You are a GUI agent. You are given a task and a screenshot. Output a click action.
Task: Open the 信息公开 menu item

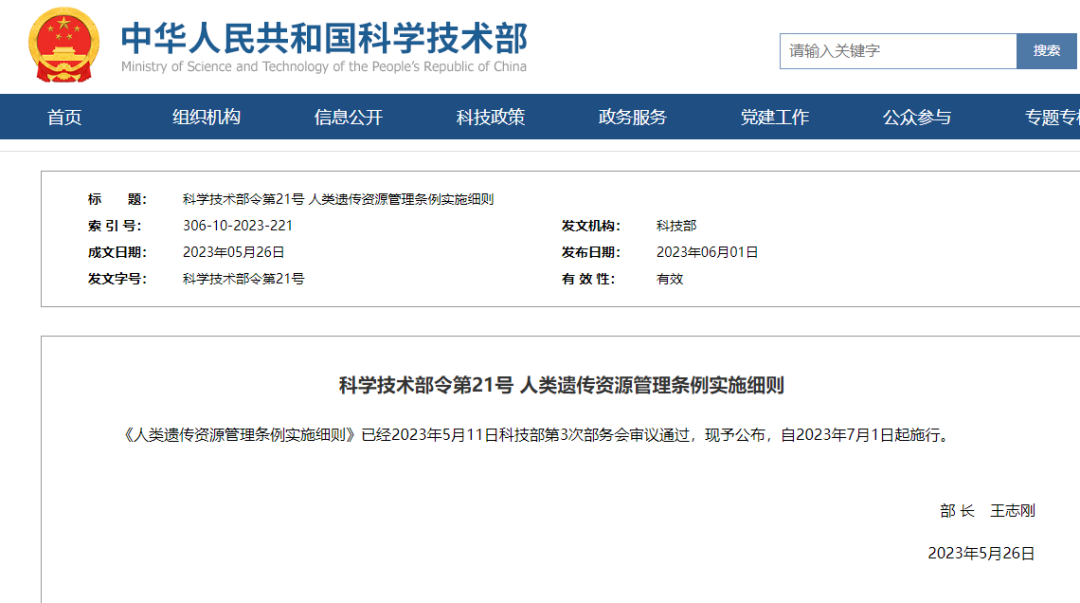click(x=349, y=117)
